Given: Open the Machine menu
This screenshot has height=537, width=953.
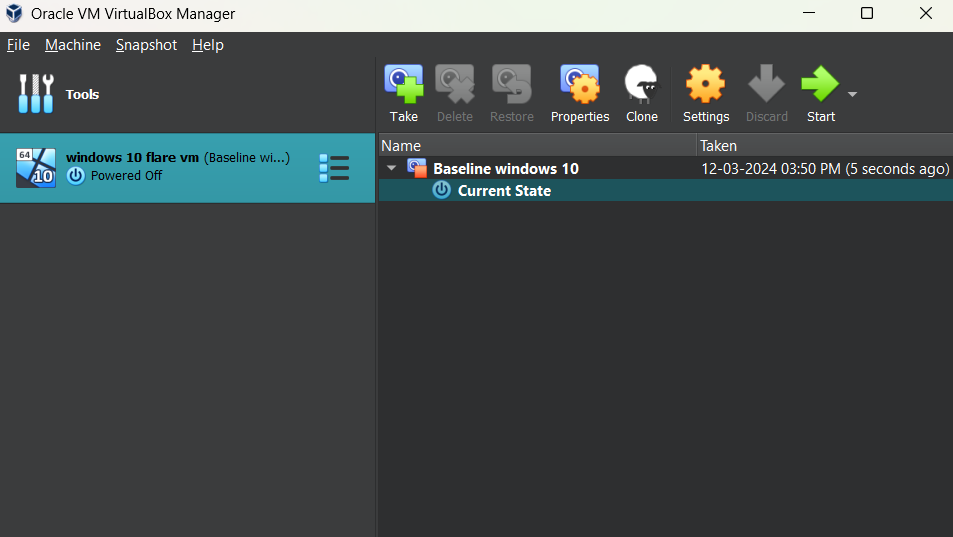Looking at the screenshot, I should pos(73,45).
